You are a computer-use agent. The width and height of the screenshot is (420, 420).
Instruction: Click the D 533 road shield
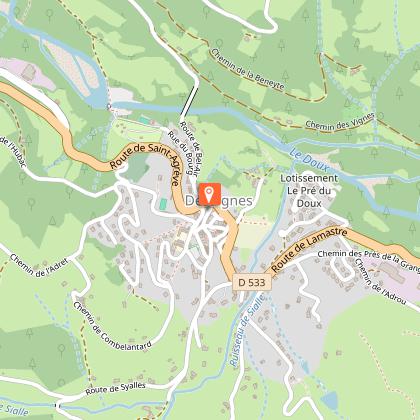point(252,282)
